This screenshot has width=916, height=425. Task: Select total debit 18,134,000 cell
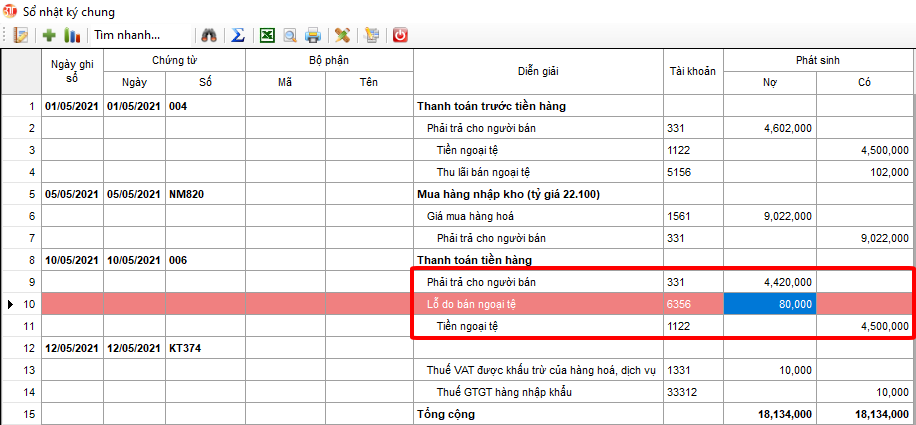point(770,414)
